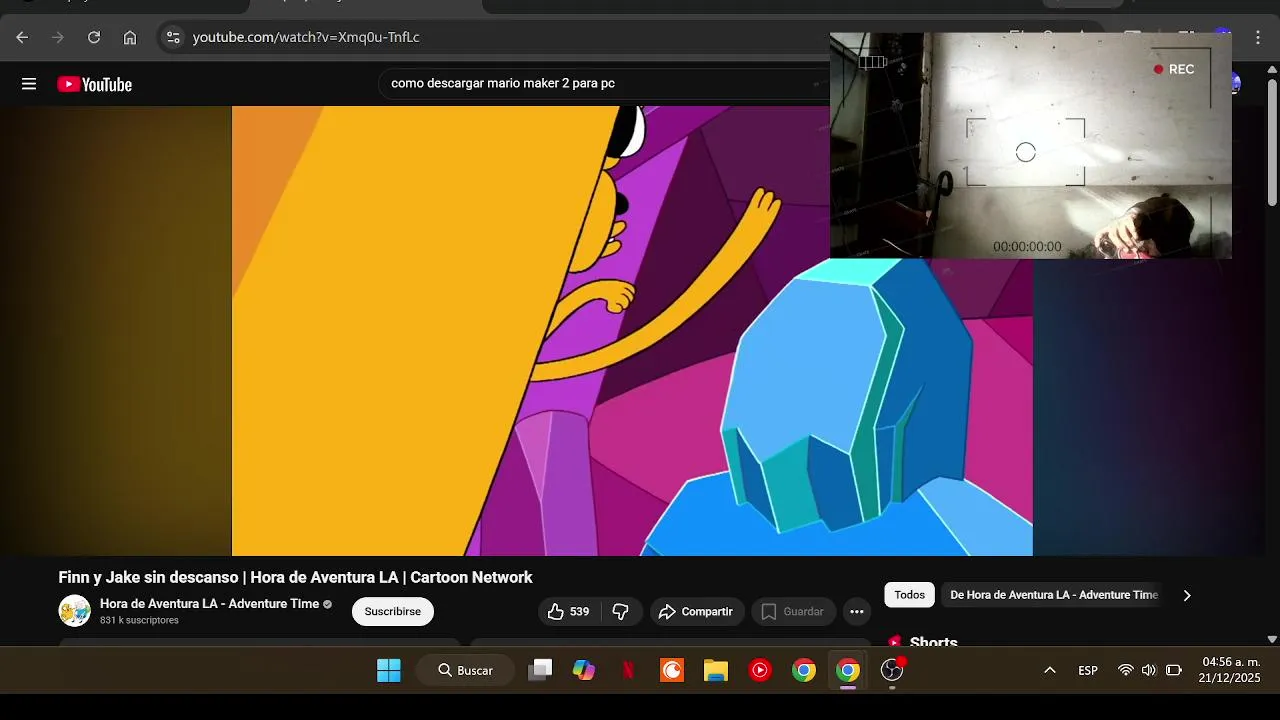Open battery status icon in tray

1174,670
